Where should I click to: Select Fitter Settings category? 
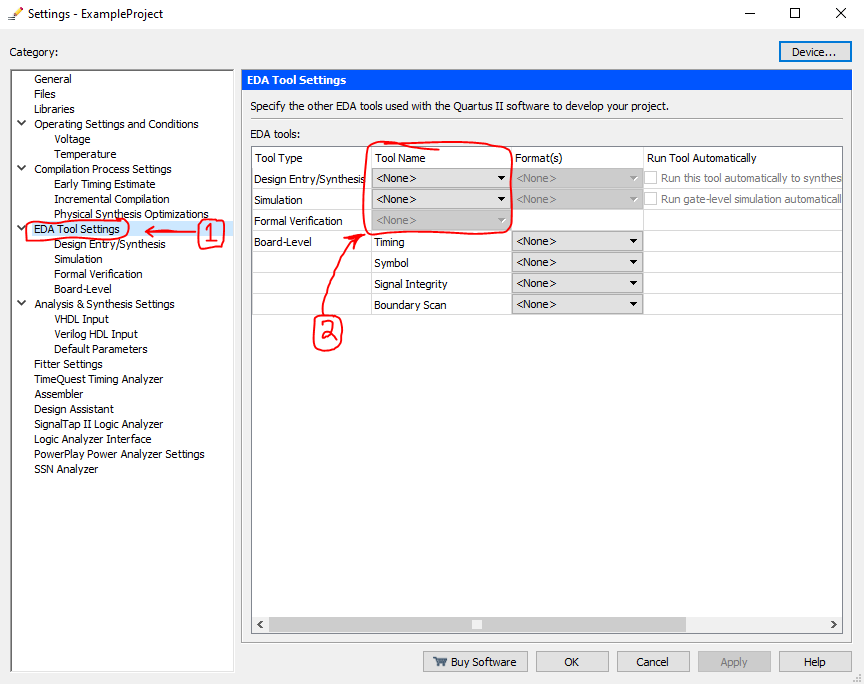click(x=68, y=364)
